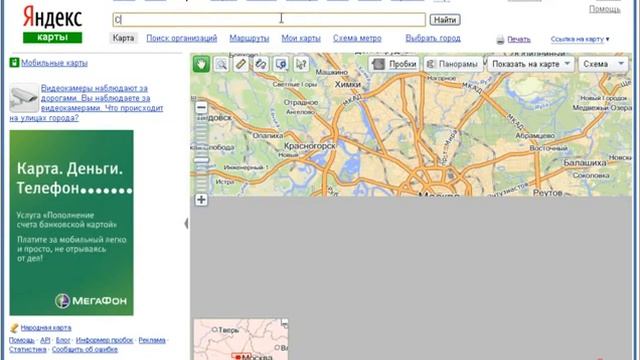The height and width of the screenshot is (360, 640).
Task: Click the Печать link
Action: pos(519,40)
